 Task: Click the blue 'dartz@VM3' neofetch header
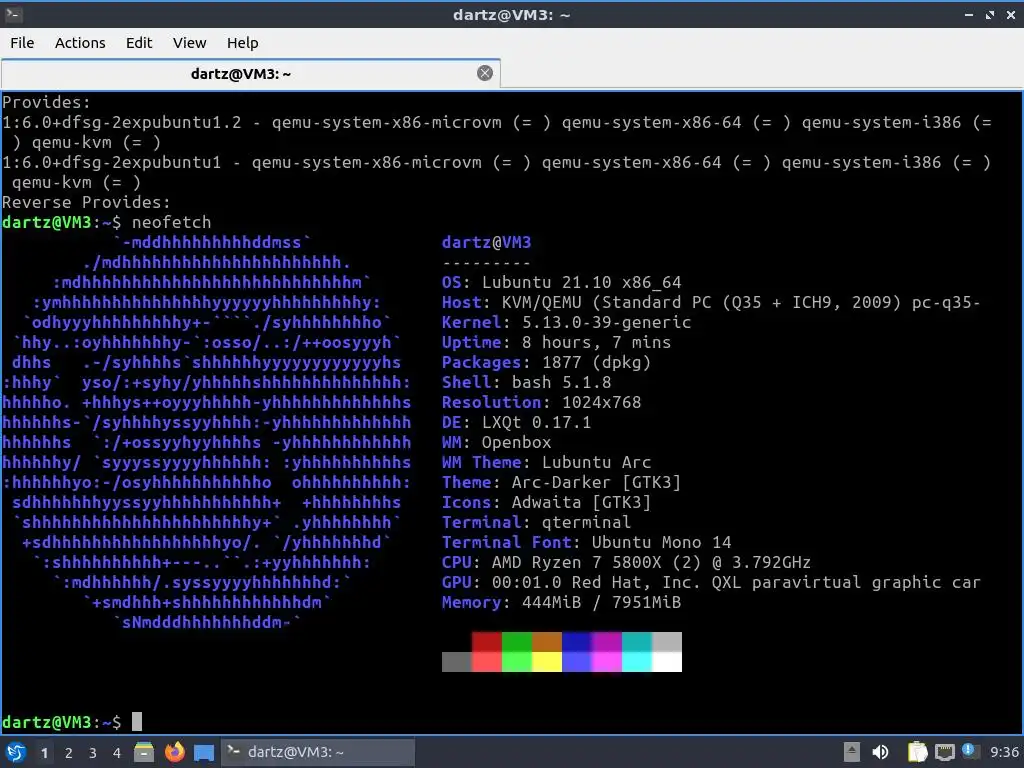point(487,243)
